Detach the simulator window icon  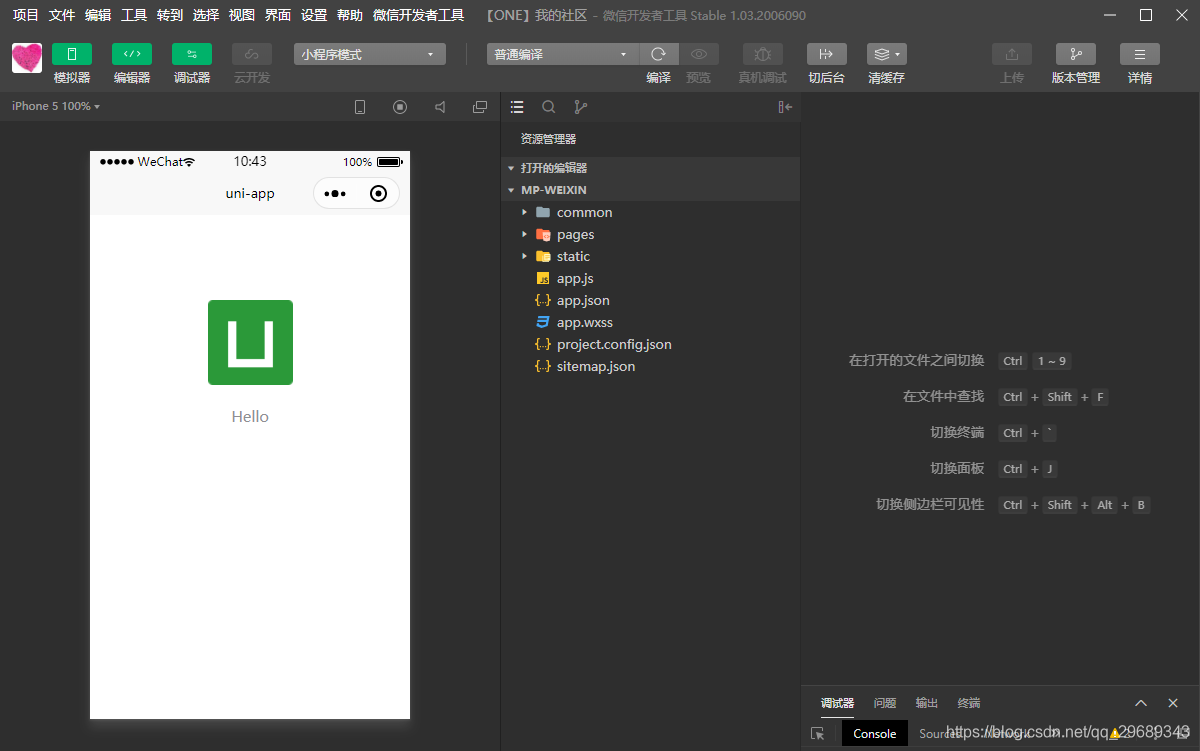(x=480, y=107)
